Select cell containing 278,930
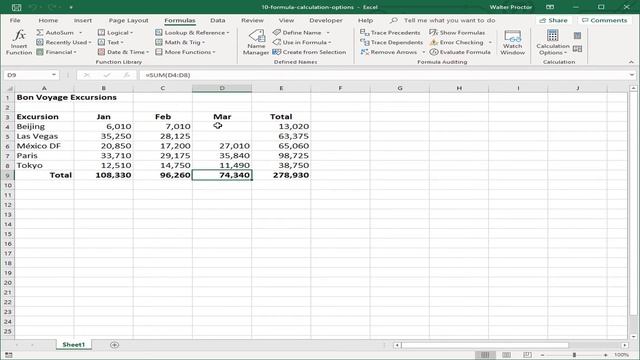Image resolution: width=640 pixels, height=360 pixels. (281, 175)
